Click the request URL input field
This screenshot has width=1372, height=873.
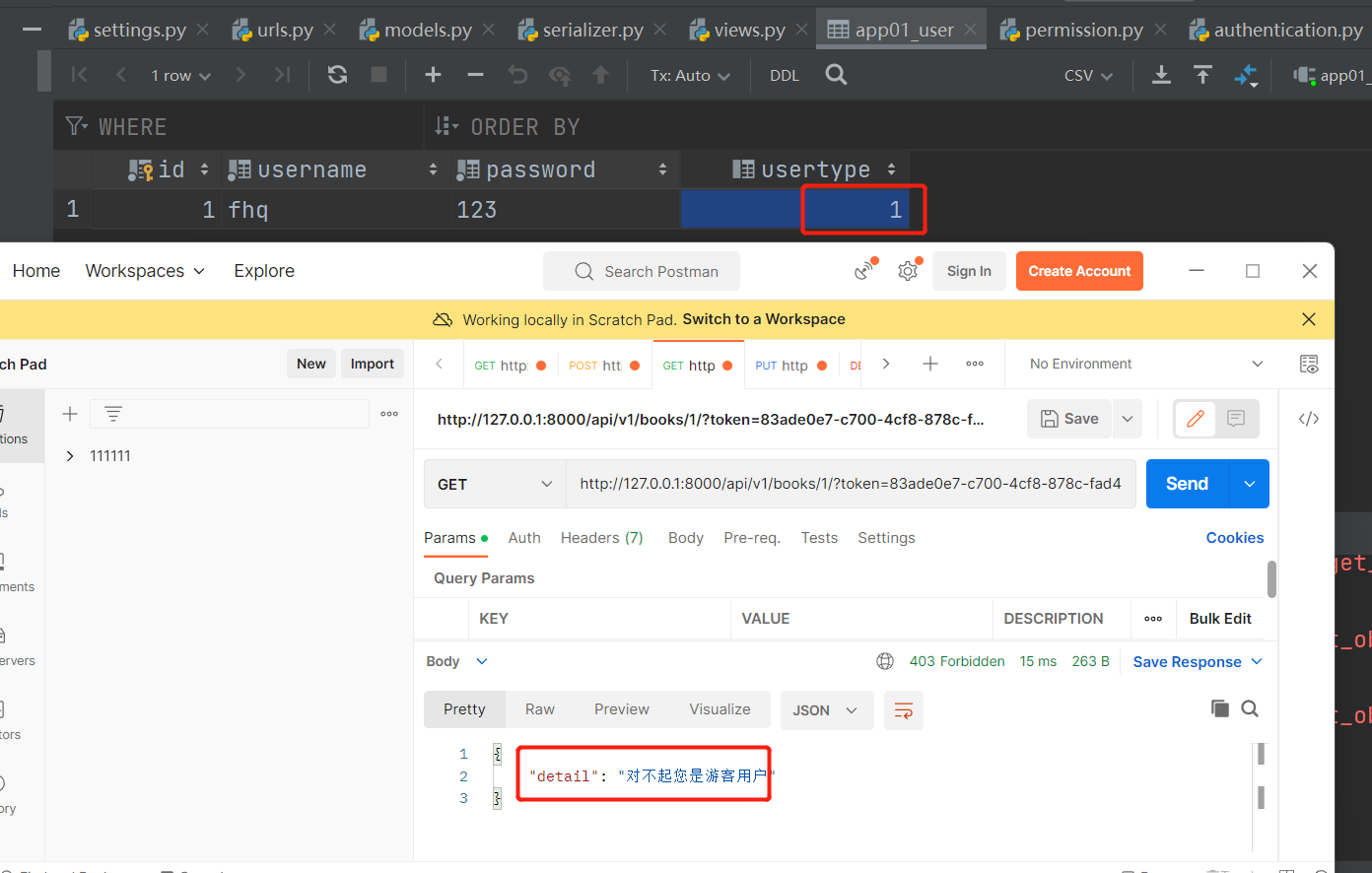[x=851, y=484]
